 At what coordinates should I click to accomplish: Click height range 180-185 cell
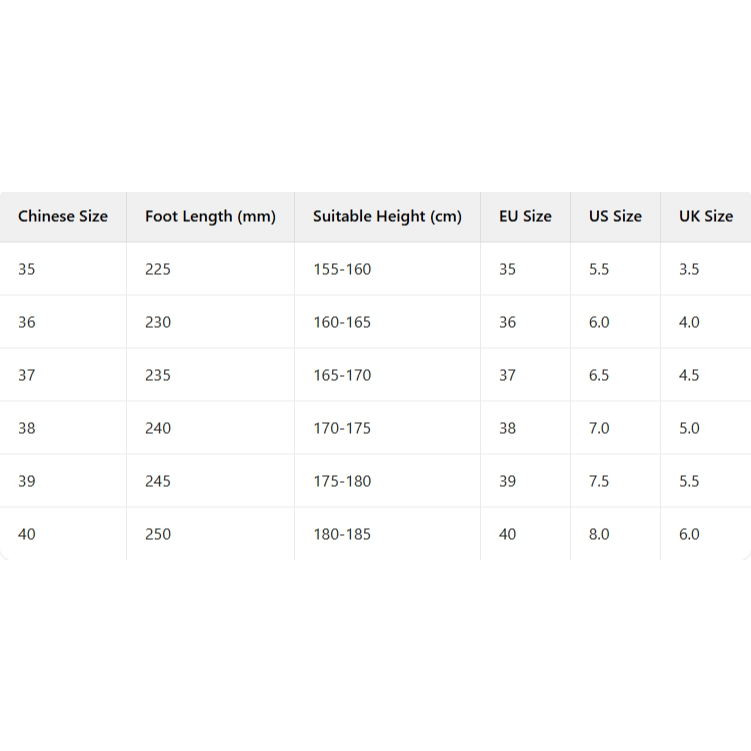coord(387,534)
